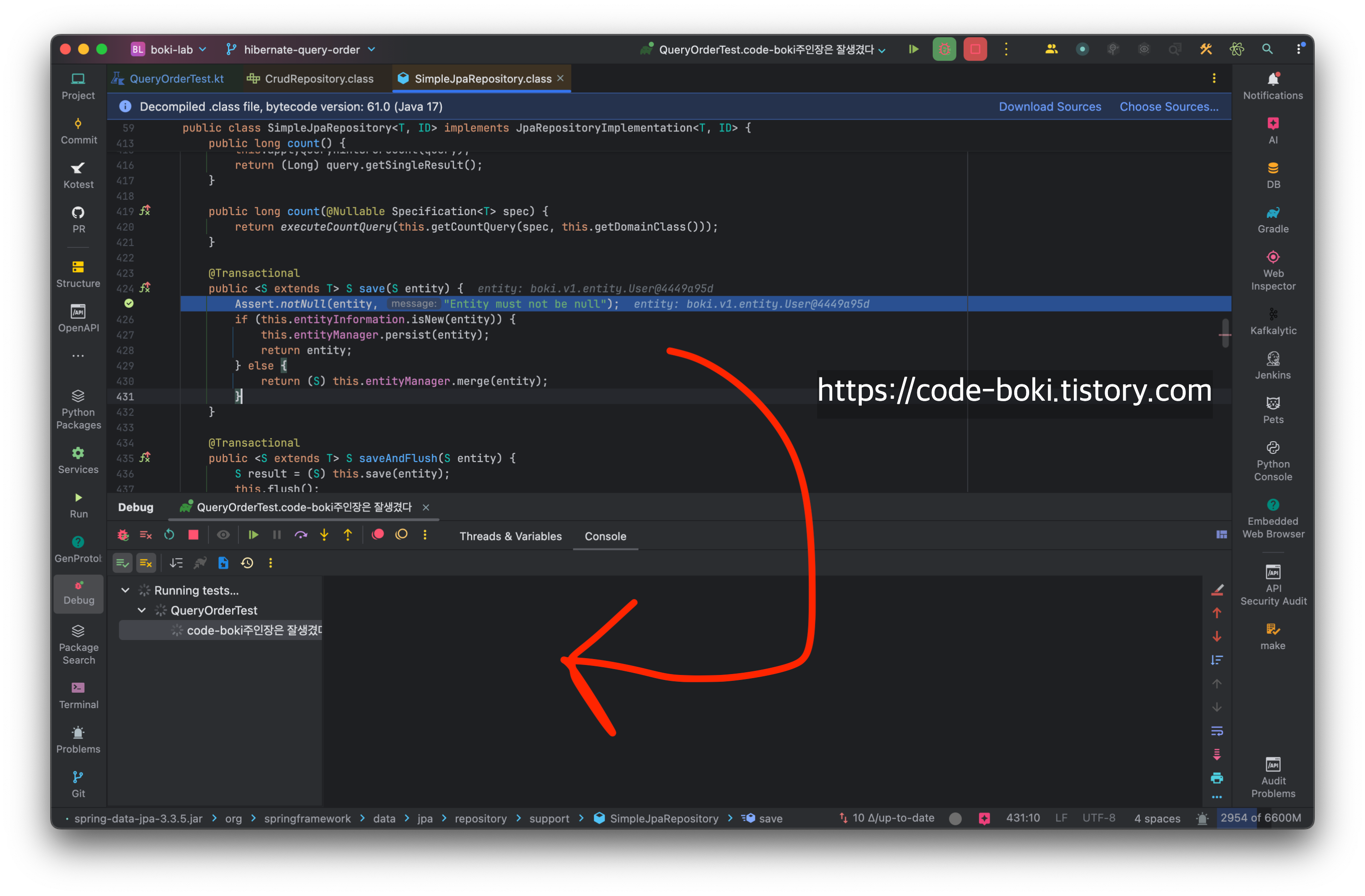Click the Step Over debug icon
Viewport: 1365px width, 896px height.
click(x=301, y=535)
